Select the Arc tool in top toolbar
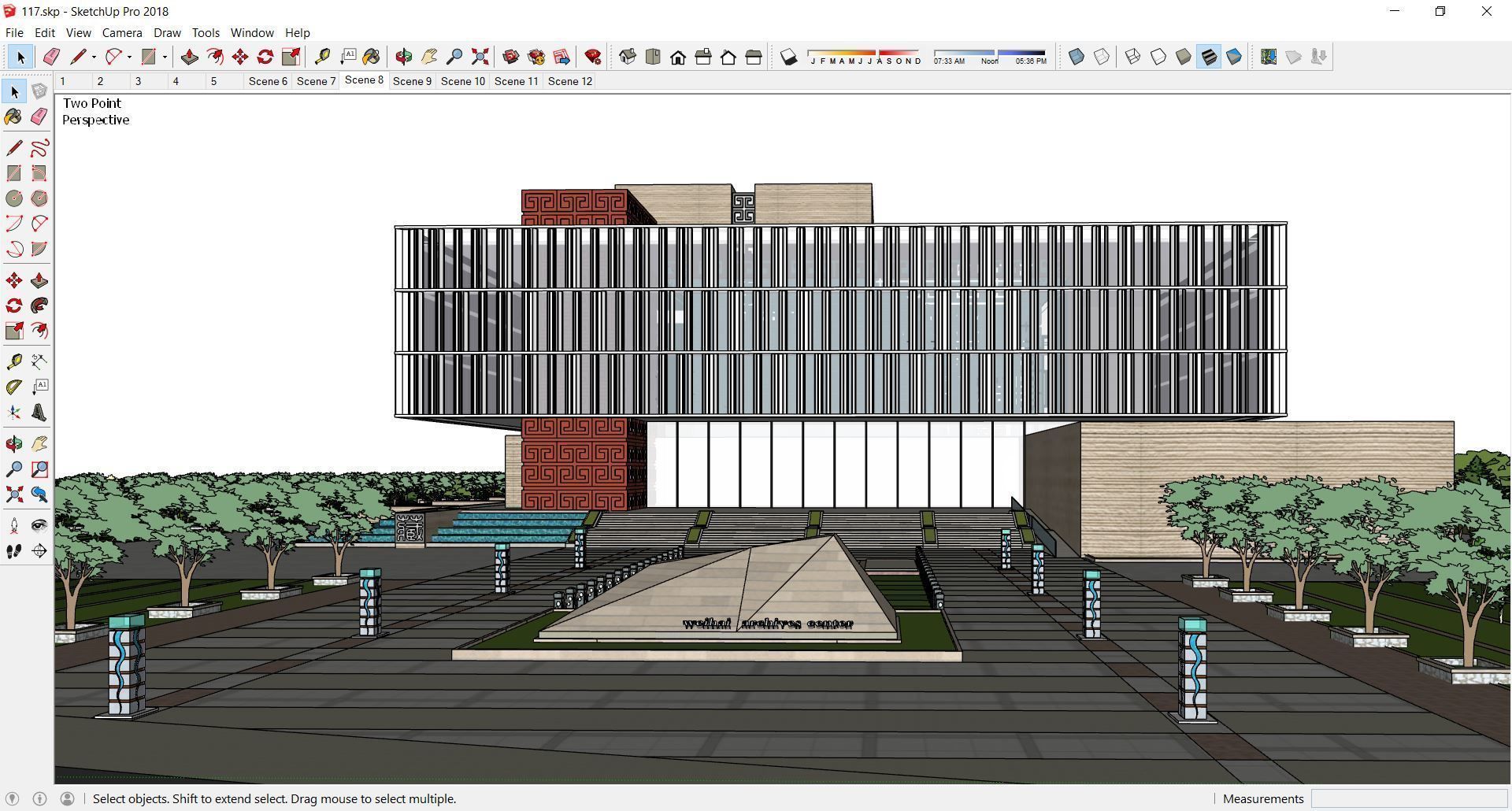This screenshot has width=1512, height=811. click(x=113, y=57)
